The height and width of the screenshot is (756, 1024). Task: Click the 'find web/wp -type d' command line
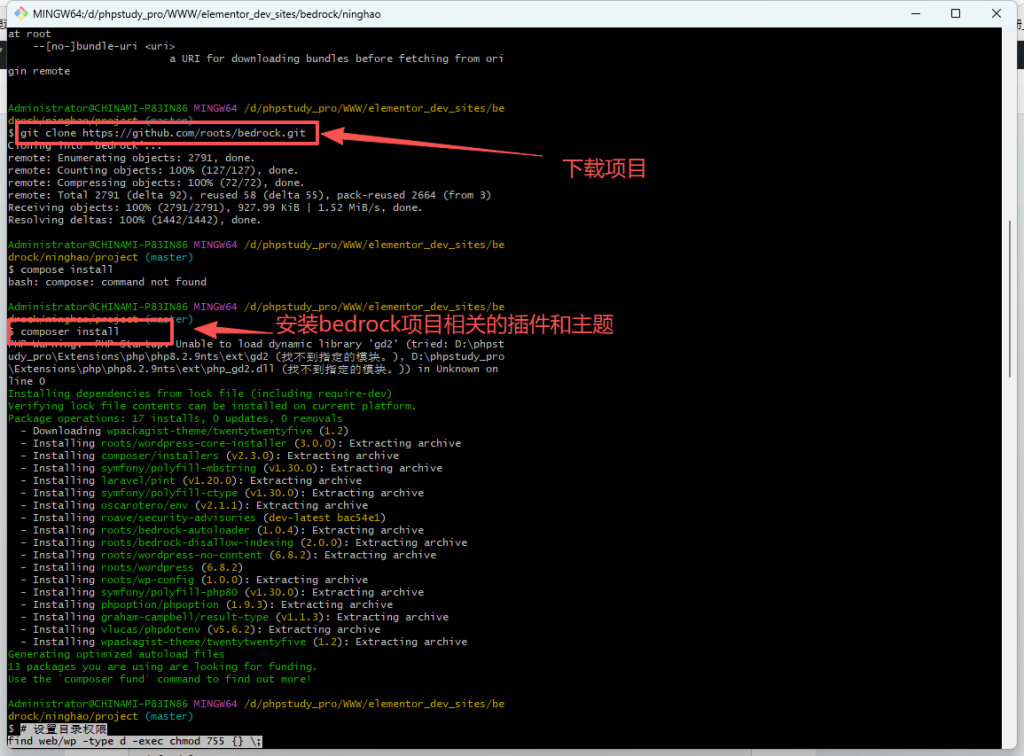[x=134, y=741]
